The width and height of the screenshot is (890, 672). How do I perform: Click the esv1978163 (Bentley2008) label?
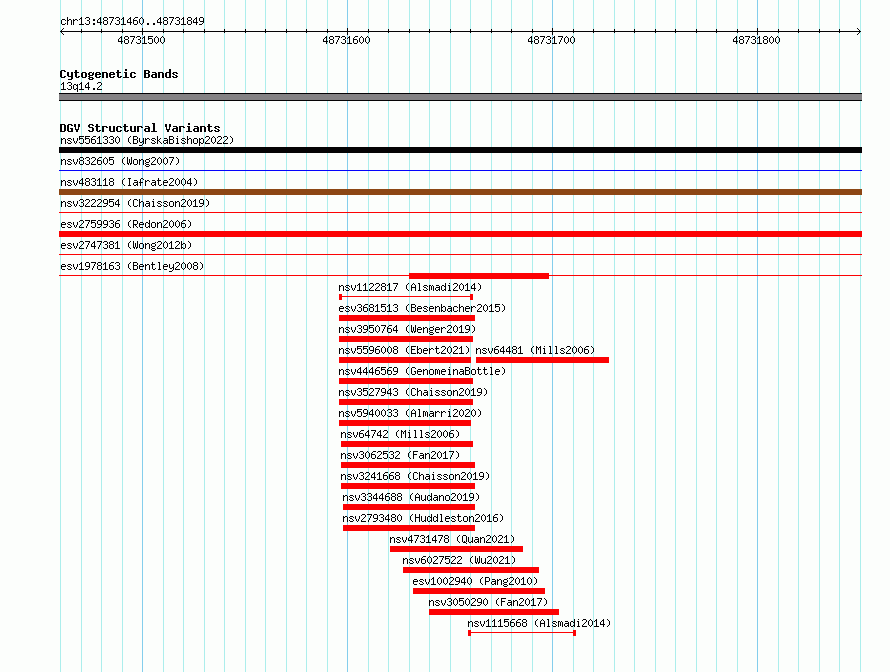[132, 266]
